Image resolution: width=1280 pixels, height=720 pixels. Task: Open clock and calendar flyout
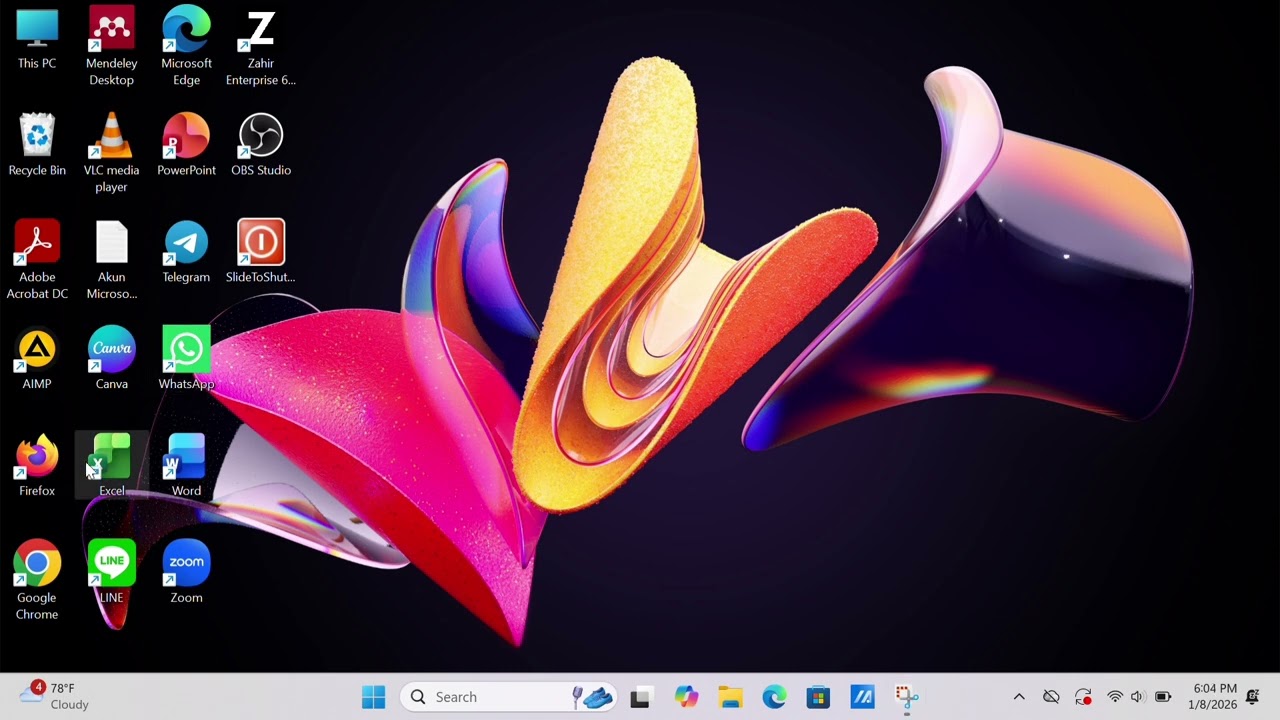(x=1212, y=697)
